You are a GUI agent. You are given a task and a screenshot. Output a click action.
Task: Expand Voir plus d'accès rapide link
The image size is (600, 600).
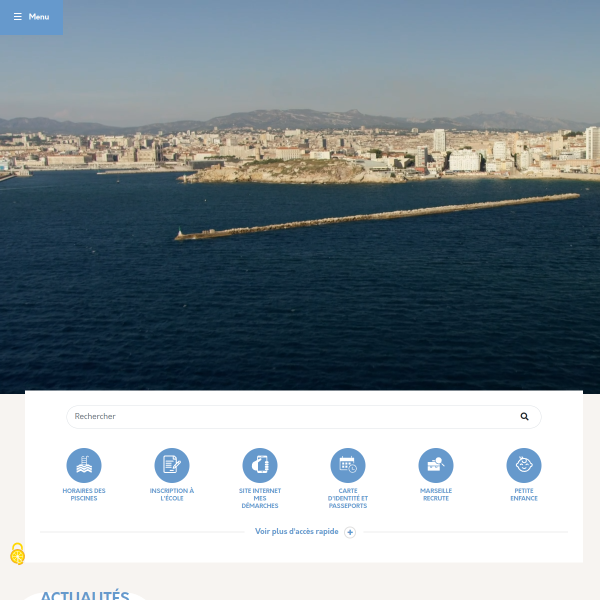click(x=297, y=532)
